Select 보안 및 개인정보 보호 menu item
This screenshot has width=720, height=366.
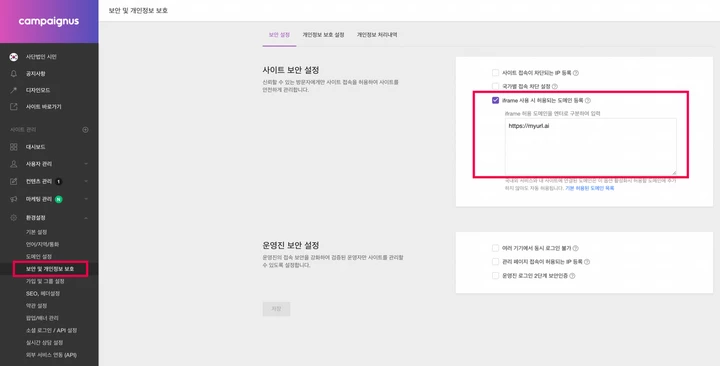50,269
